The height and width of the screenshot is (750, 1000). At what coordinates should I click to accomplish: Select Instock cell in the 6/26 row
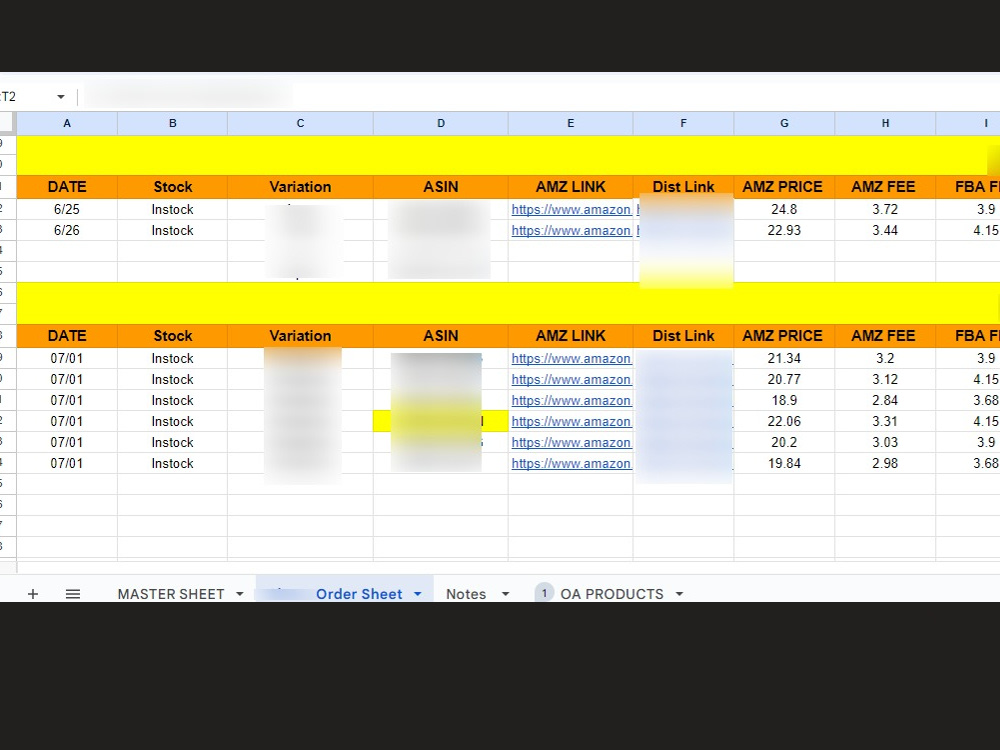[172, 230]
